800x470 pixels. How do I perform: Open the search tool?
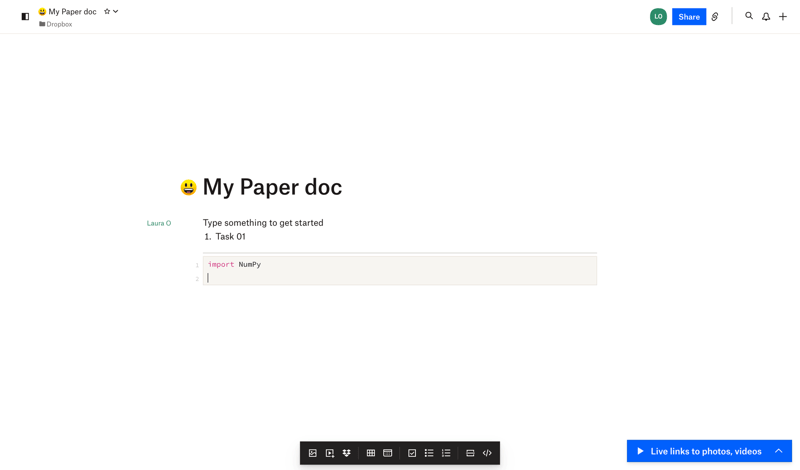pos(748,16)
